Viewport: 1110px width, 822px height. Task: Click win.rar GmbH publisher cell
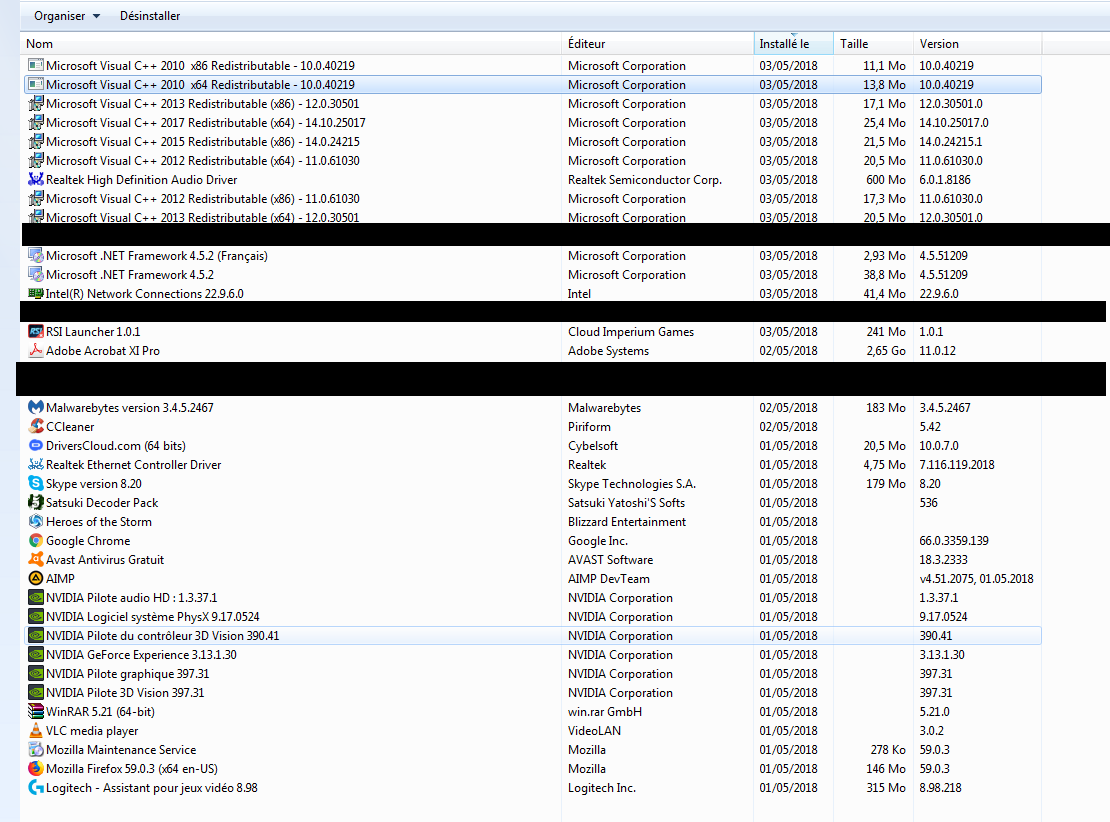[605, 712]
